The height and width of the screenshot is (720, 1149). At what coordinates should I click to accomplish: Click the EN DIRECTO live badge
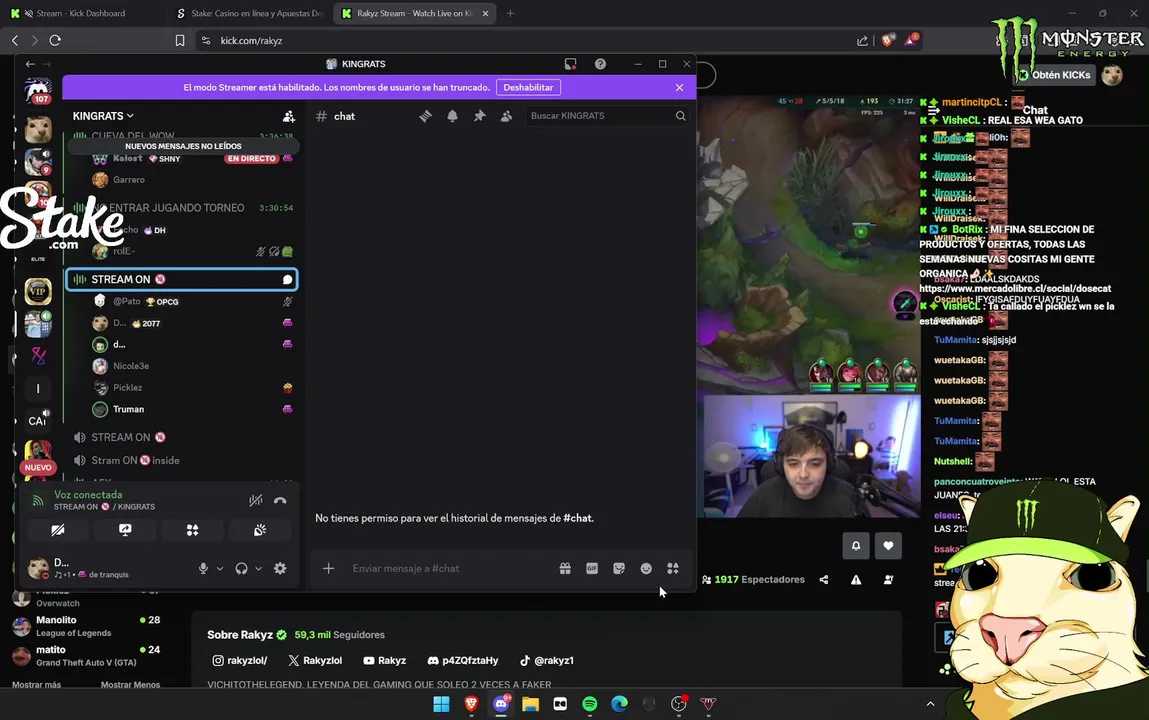coord(251,158)
